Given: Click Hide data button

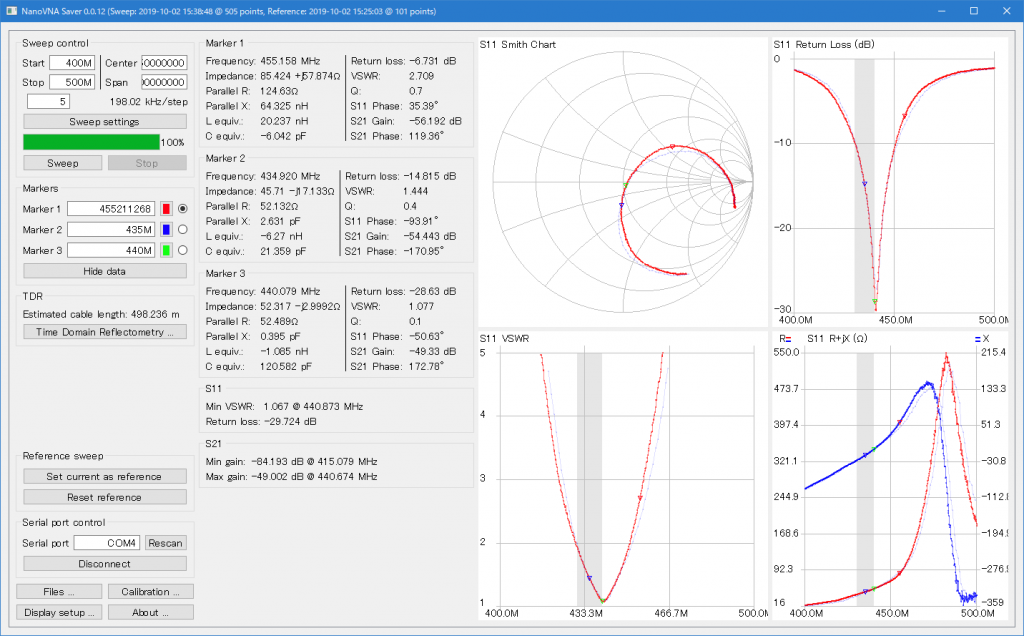Looking at the screenshot, I should click(x=104, y=270).
